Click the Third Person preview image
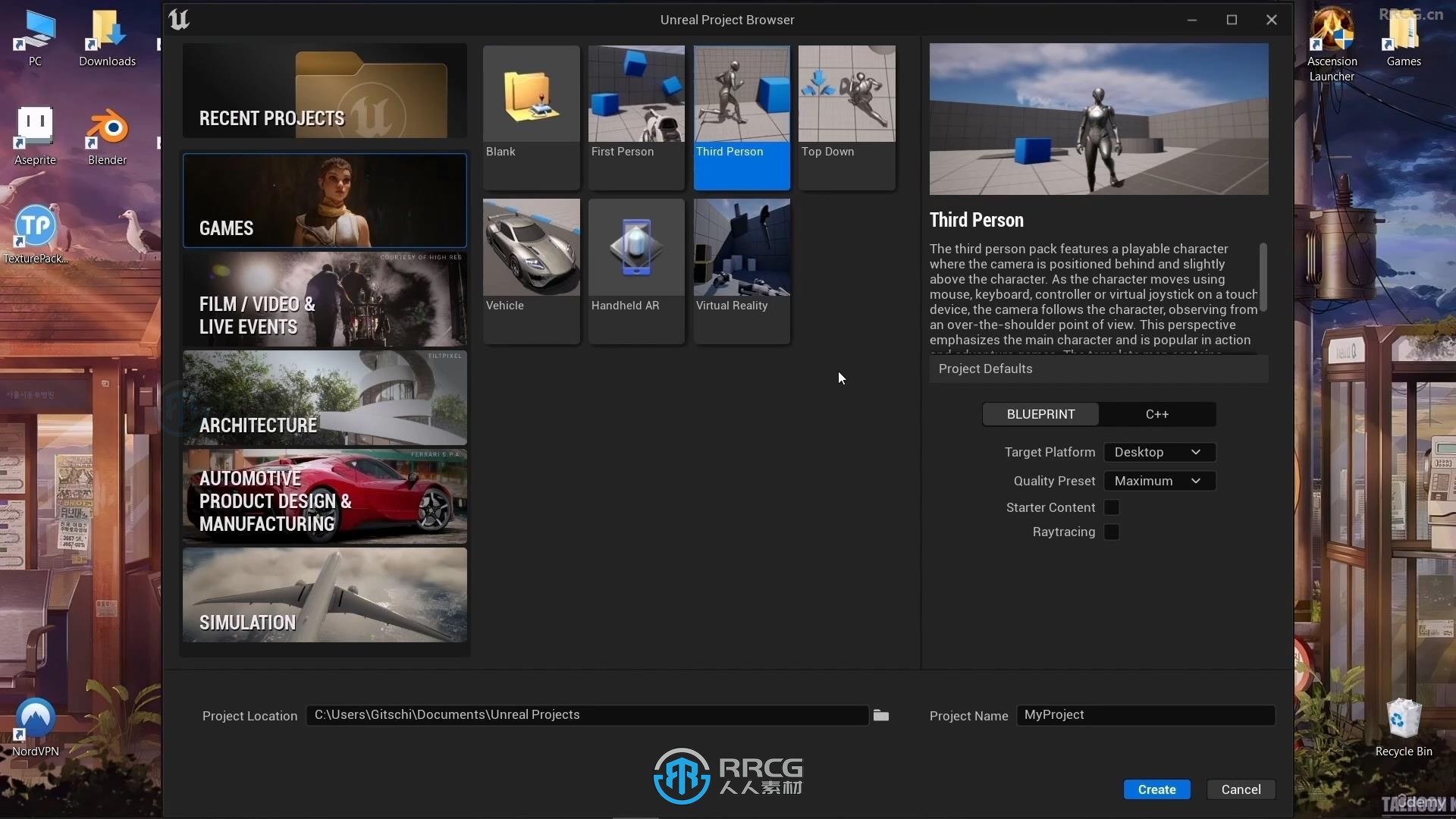Image resolution: width=1456 pixels, height=819 pixels. click(x=1099, y=119)
